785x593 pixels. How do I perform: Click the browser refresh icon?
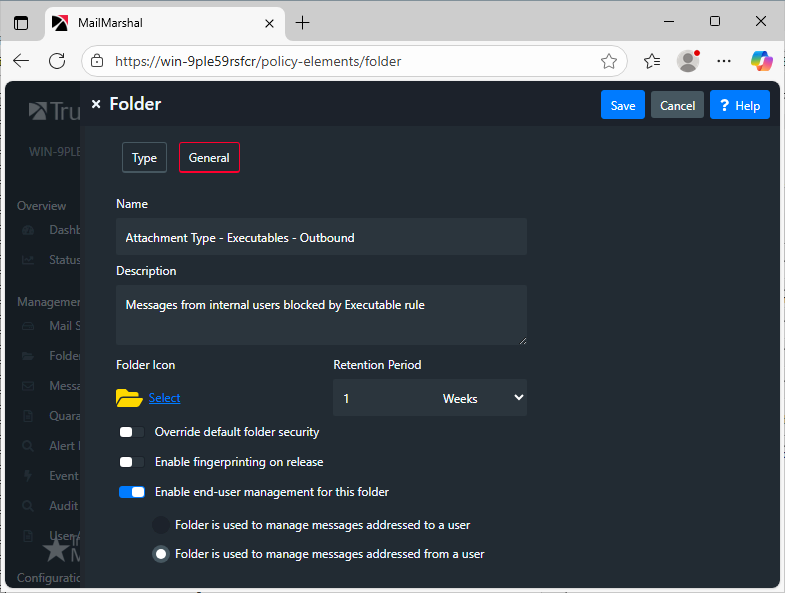(x=57, y=61)
